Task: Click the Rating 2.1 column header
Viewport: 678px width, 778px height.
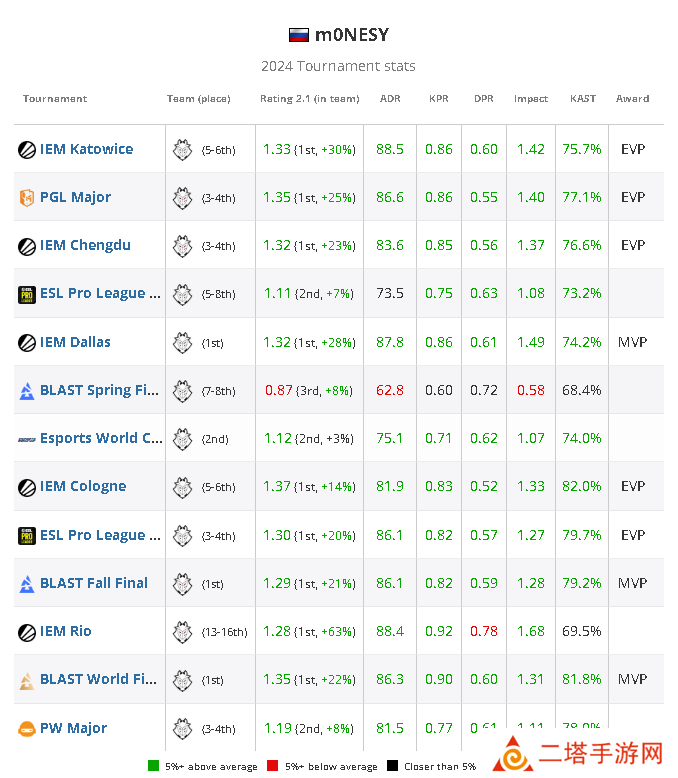Action: coord(308,99)
